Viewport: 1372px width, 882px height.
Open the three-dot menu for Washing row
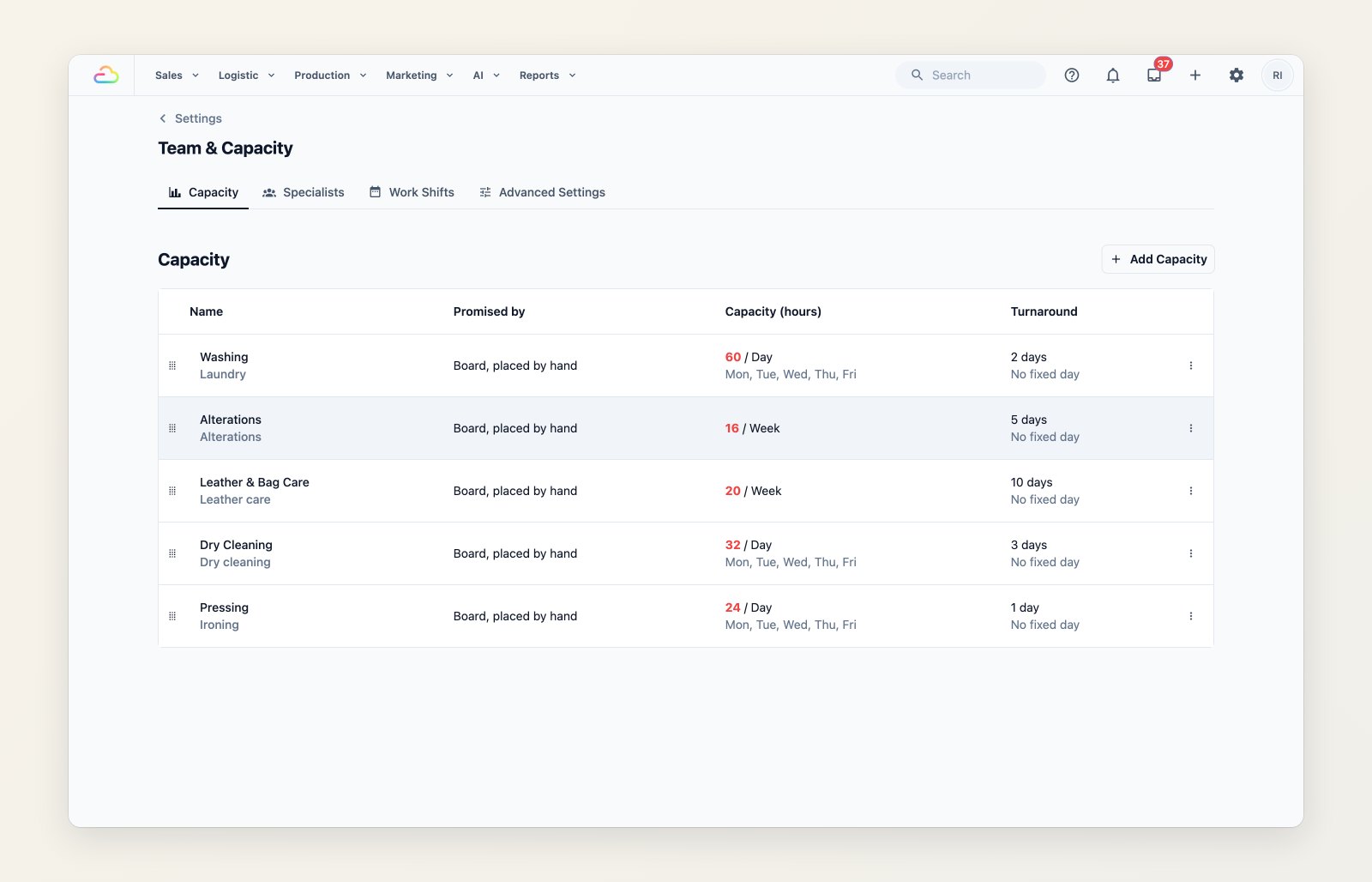click(x=1191, y=365)
